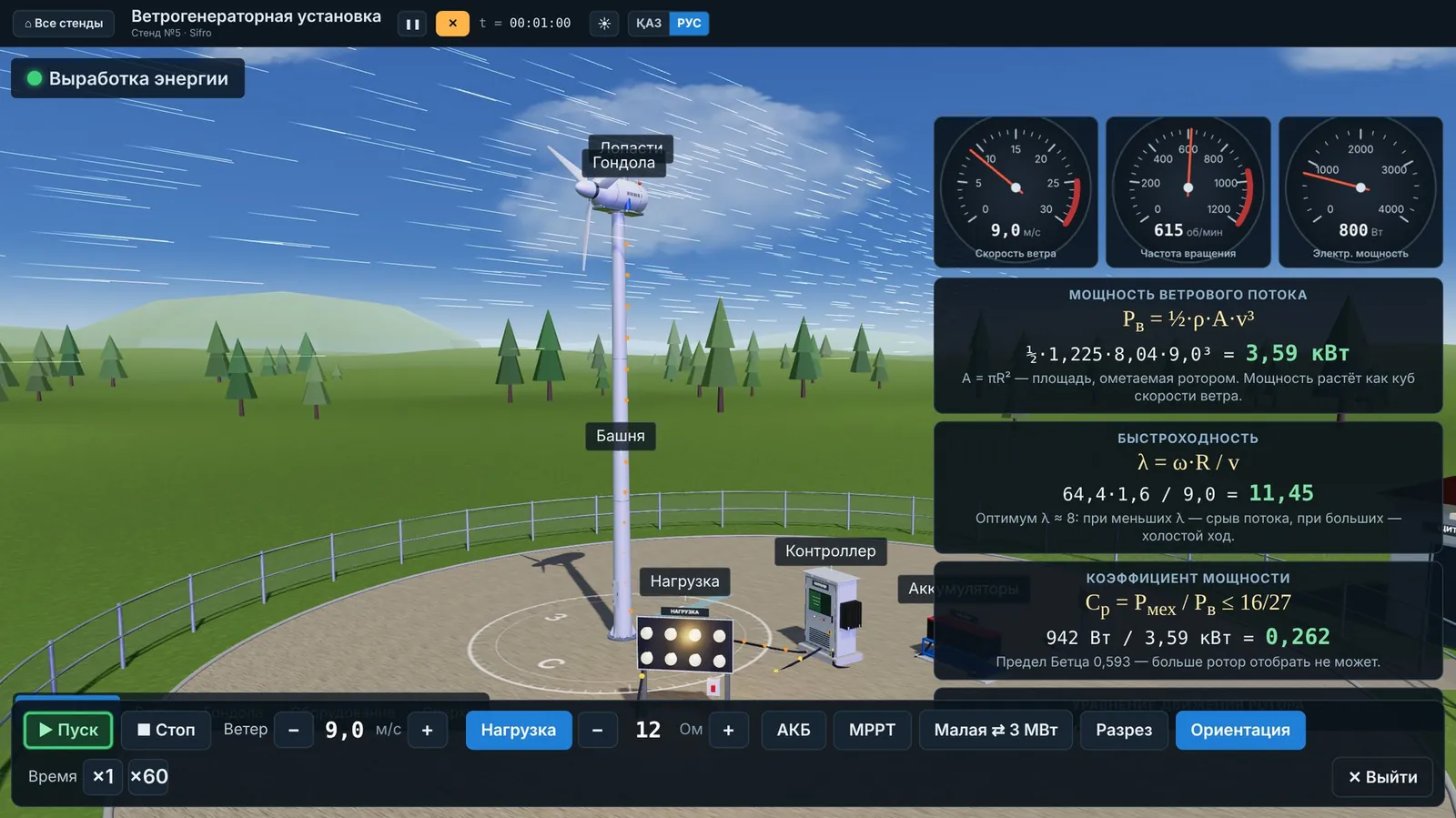The width and height of the screenshot is (1456, 818).
Task: Show the Разрез cutaway view
Action: point(1124,730)
